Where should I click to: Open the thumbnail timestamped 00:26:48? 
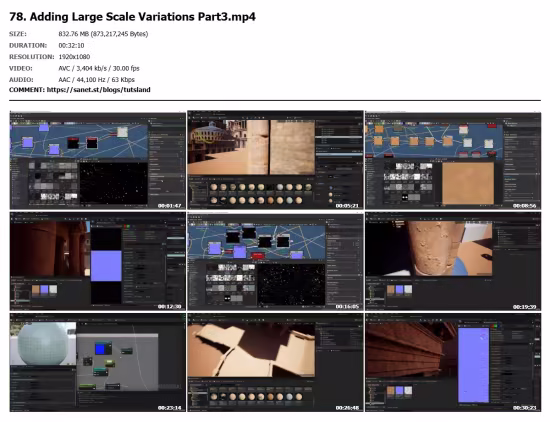pyautogui.click(x=275, y=363)
